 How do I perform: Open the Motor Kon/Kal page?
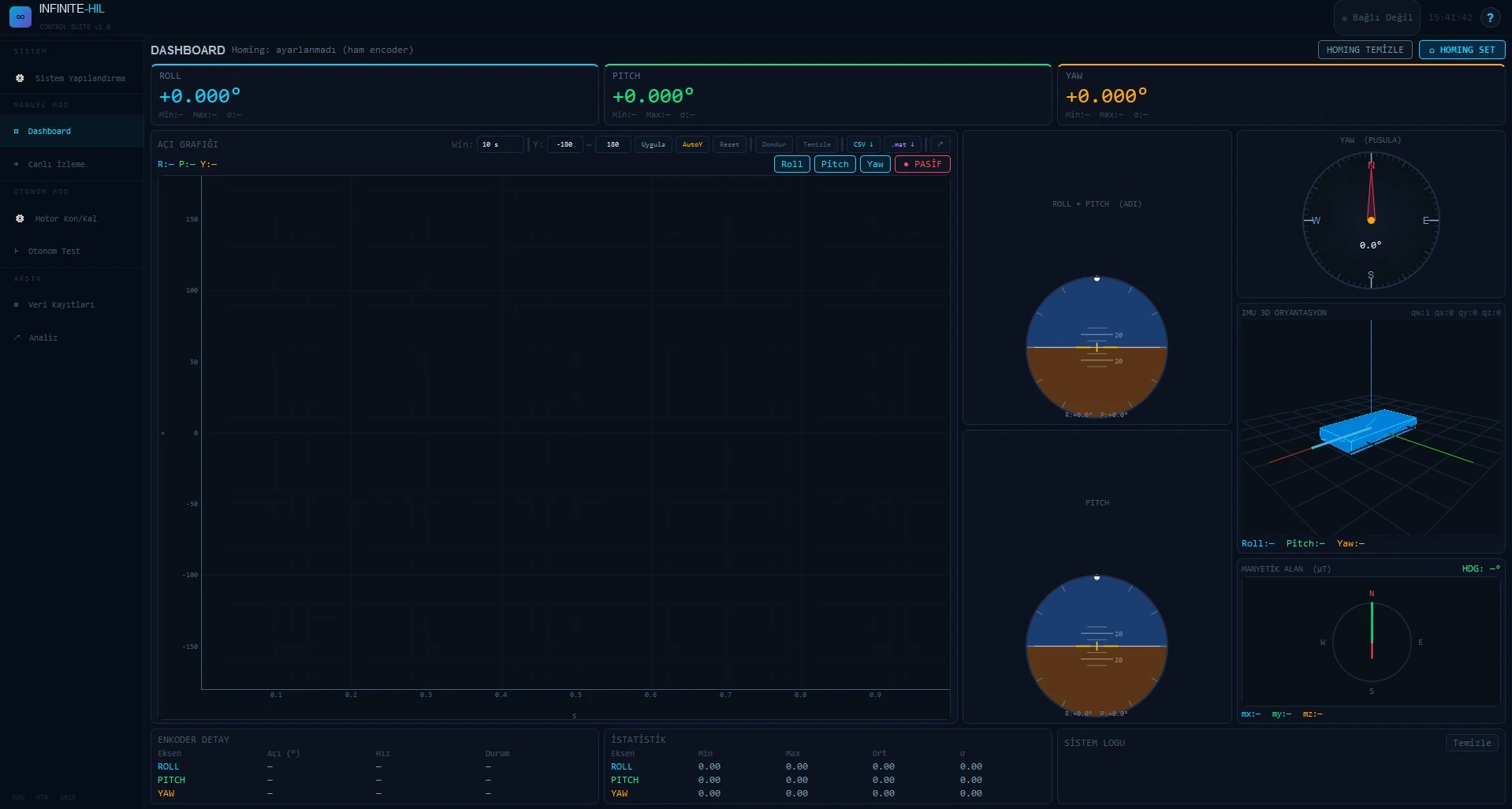(72, 218)
